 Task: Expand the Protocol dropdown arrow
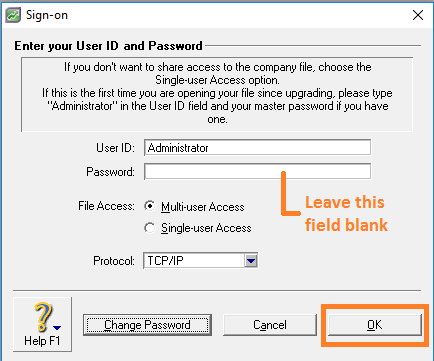(251, 261)
